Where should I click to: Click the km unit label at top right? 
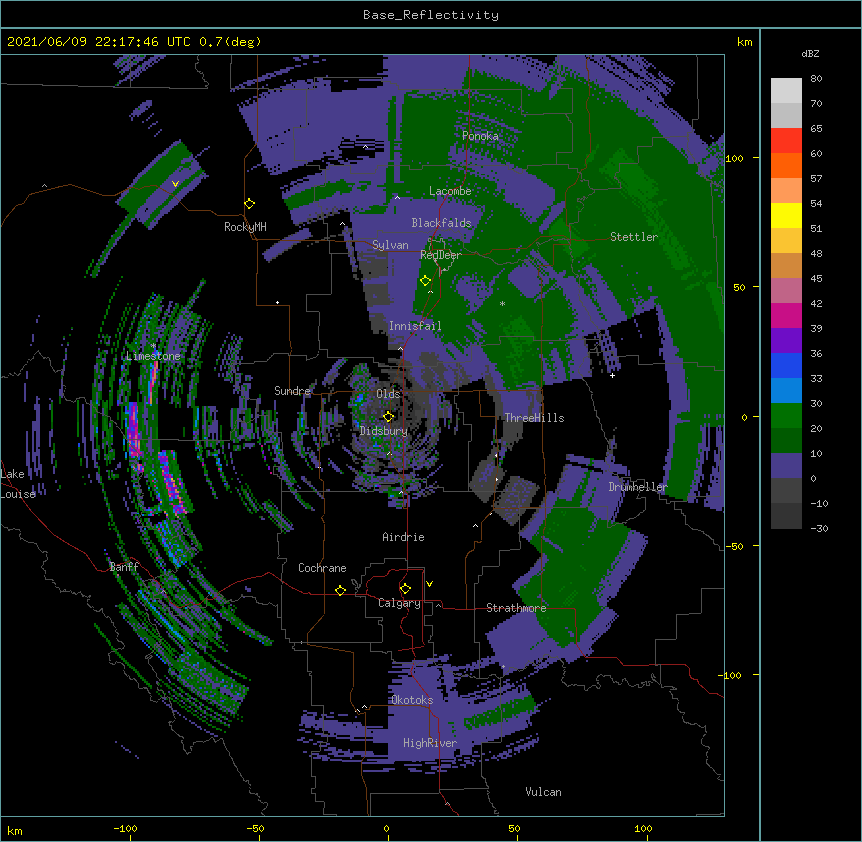(x=744, y=42)
